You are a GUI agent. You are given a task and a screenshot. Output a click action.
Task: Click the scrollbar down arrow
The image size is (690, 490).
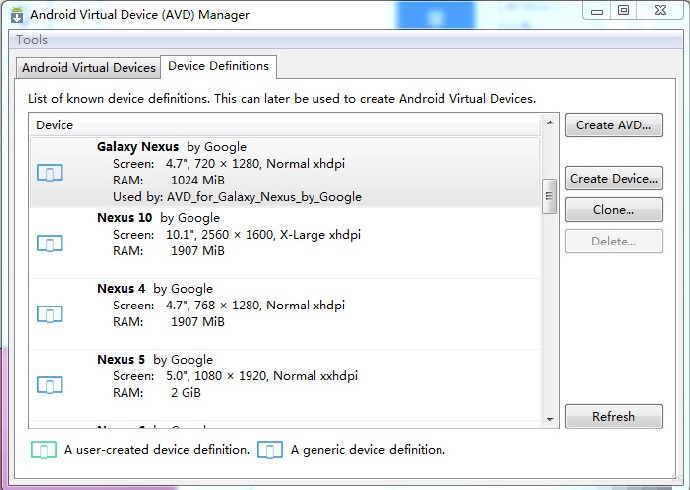(x=550, y=419)
